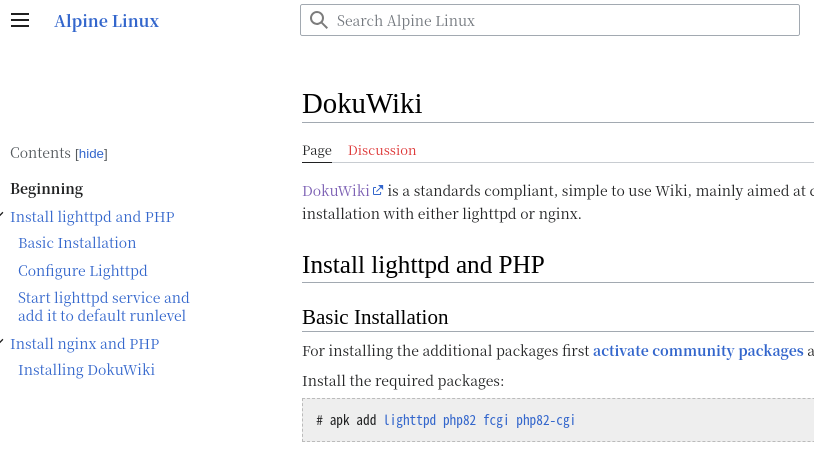Collapse the Install nginx and PHP contents section
Screen dimensions: 814x450
tap(2, 342)
